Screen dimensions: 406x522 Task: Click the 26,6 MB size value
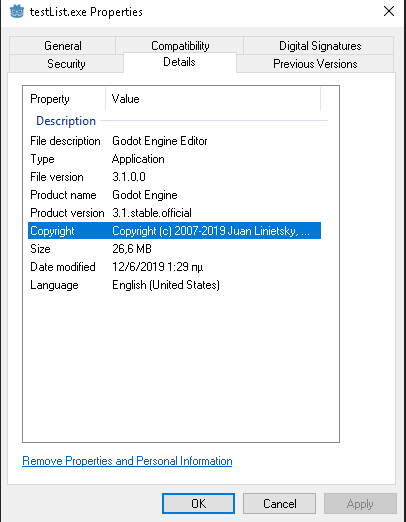[132, 249]
